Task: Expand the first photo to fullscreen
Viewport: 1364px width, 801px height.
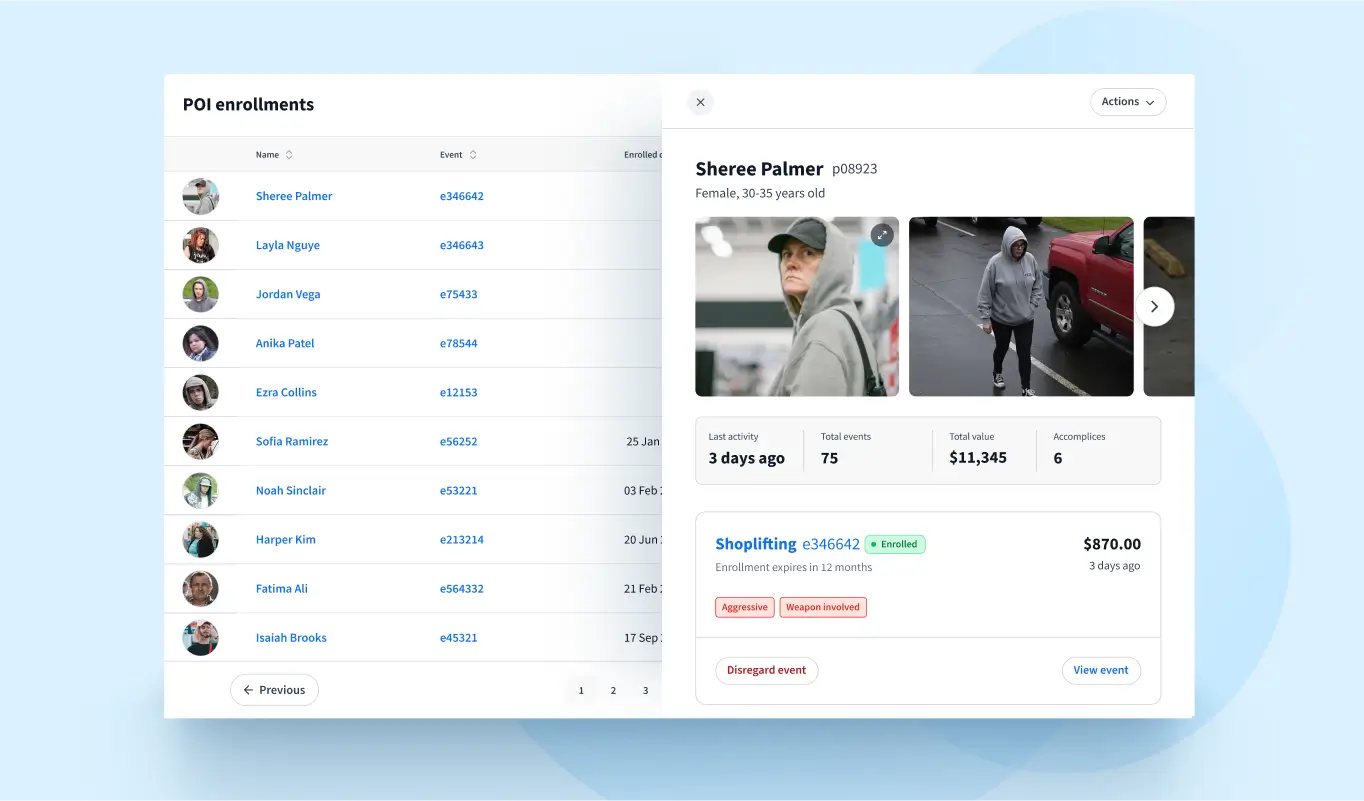Action: click(x=881, y=235)
